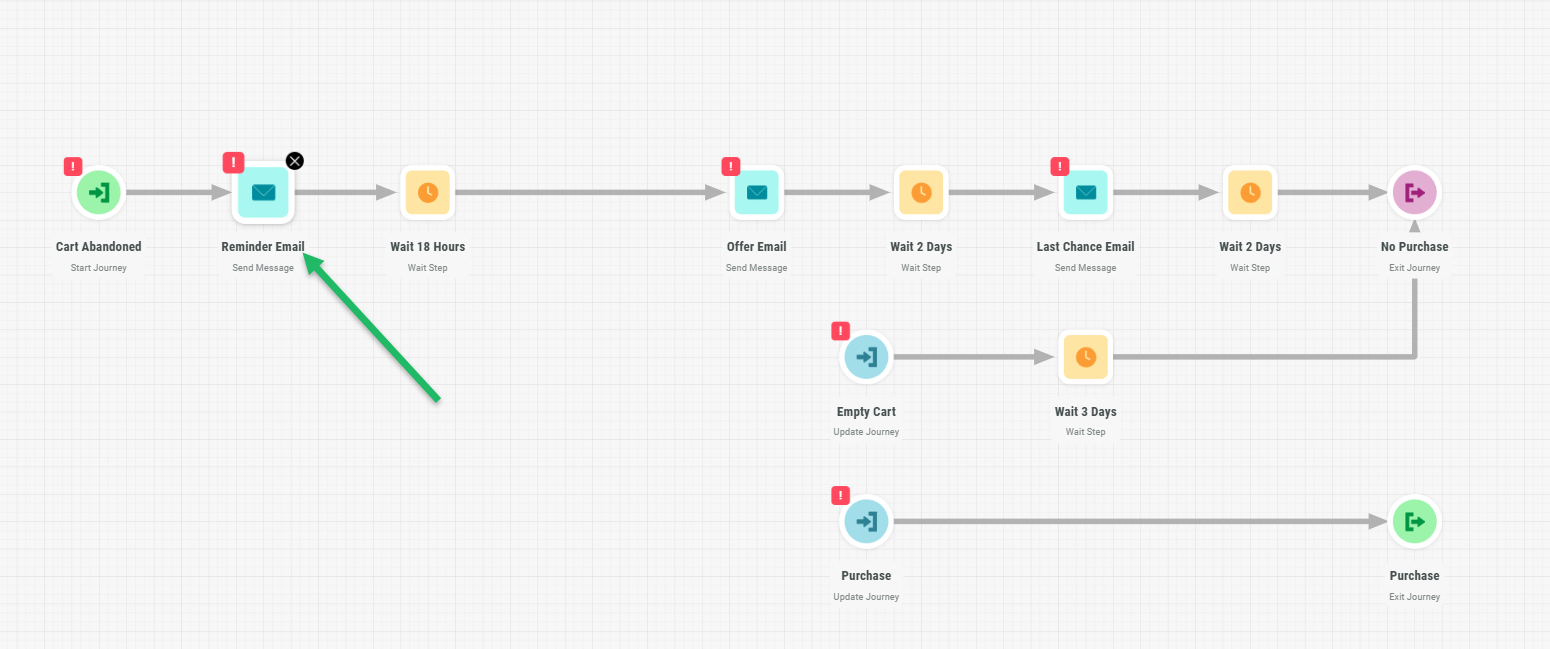Select the Wait 2 Days node before No Purchase
Viewport: 1550px width, 649px height.
pyautogui.click(x=1250, y=192)
